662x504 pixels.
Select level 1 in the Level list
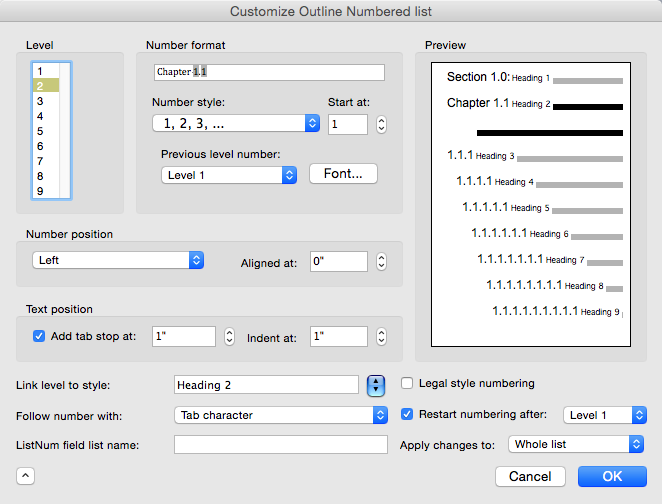point(46,71)
